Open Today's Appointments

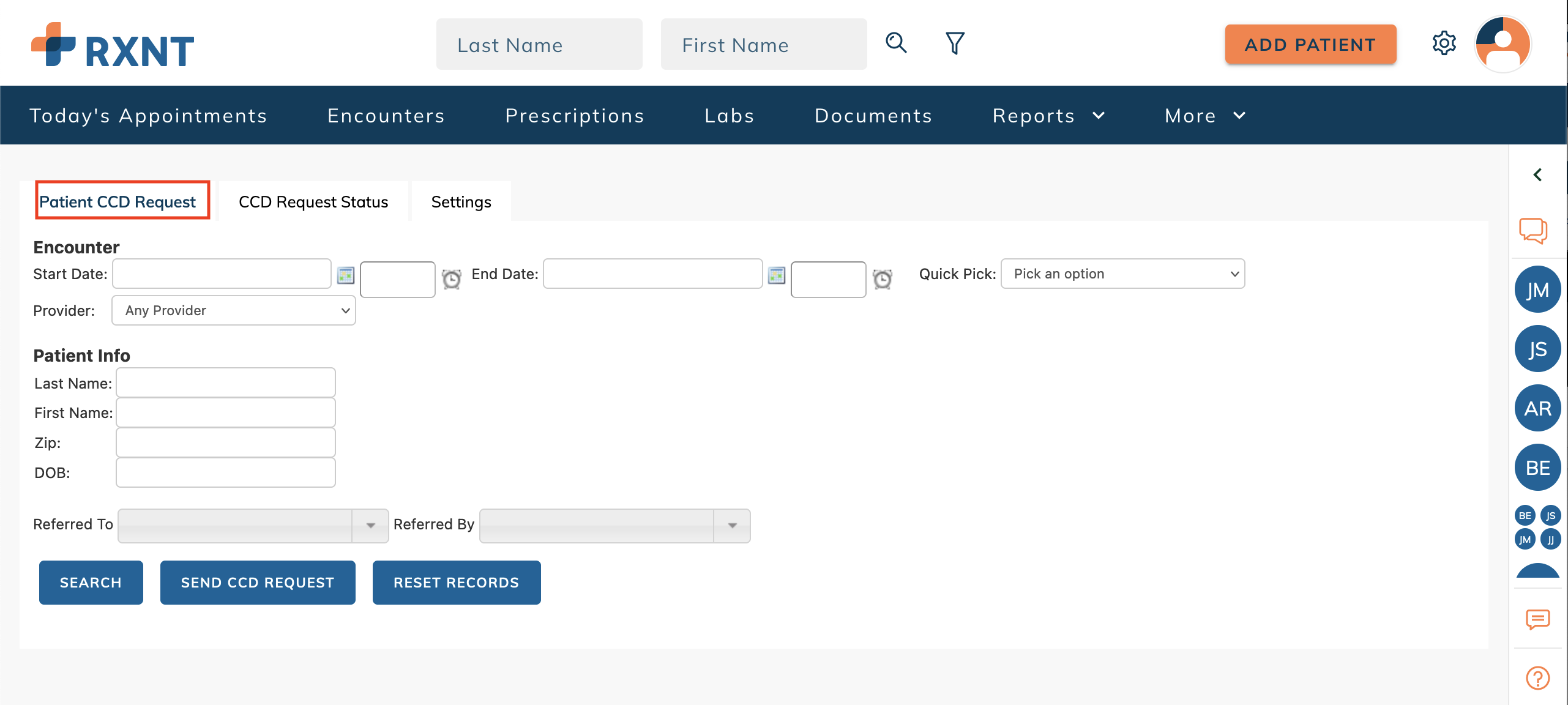148,116
